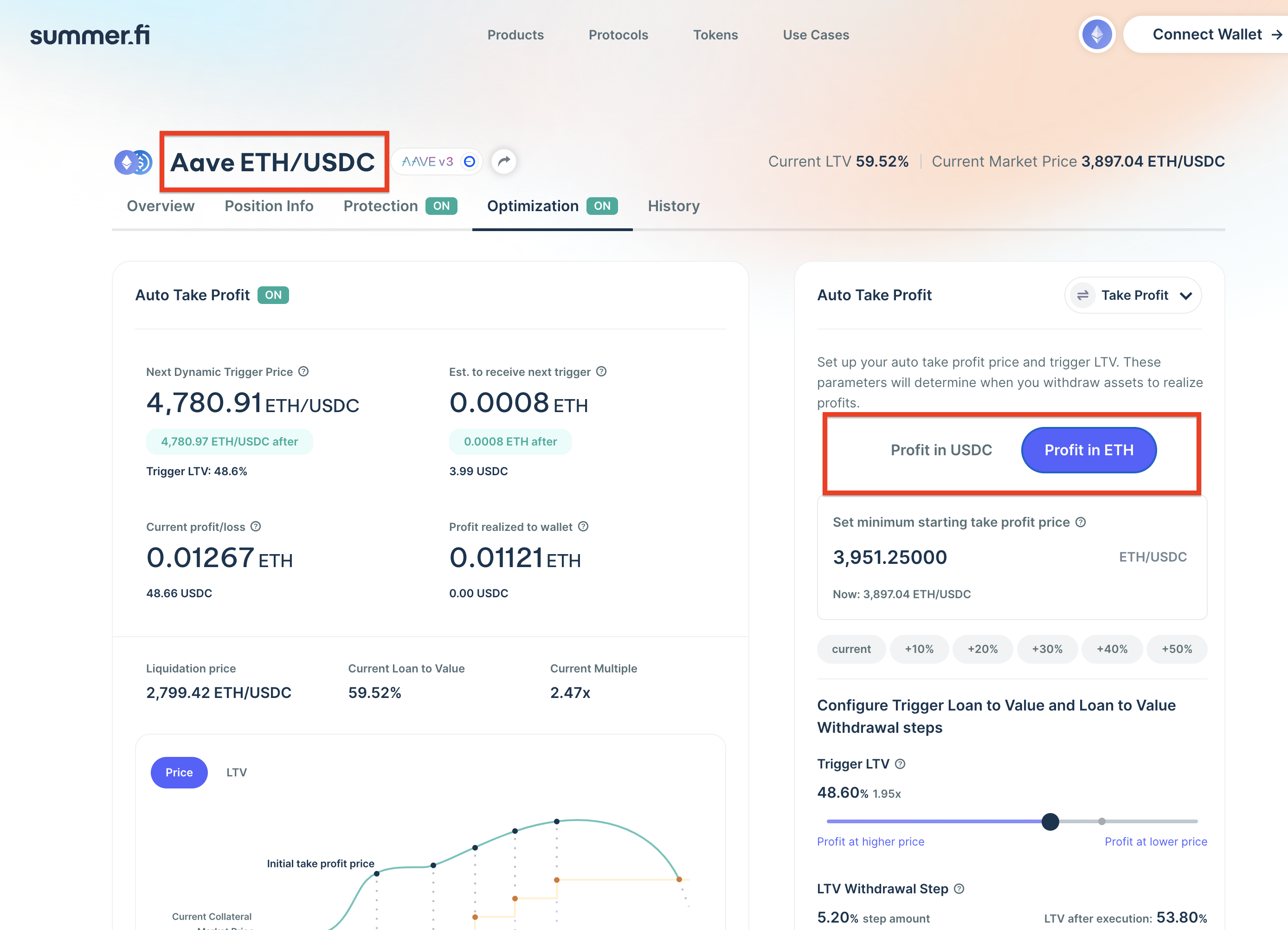This screenshot has width=1288, height=930.
Task: Open the Products navigation menu
Action: (x=515, y=35)
